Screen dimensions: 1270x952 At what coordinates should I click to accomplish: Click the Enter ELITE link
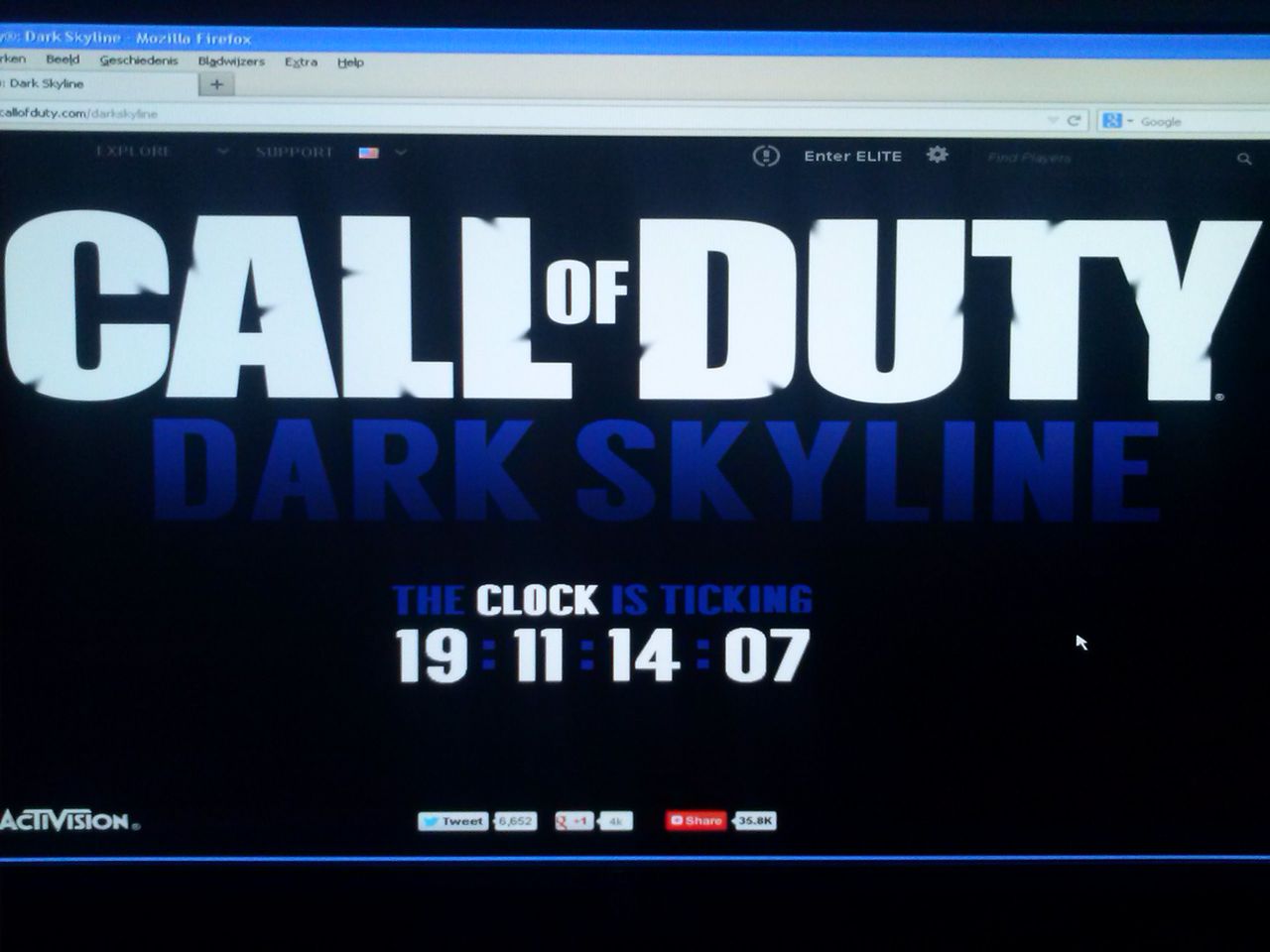852,156
